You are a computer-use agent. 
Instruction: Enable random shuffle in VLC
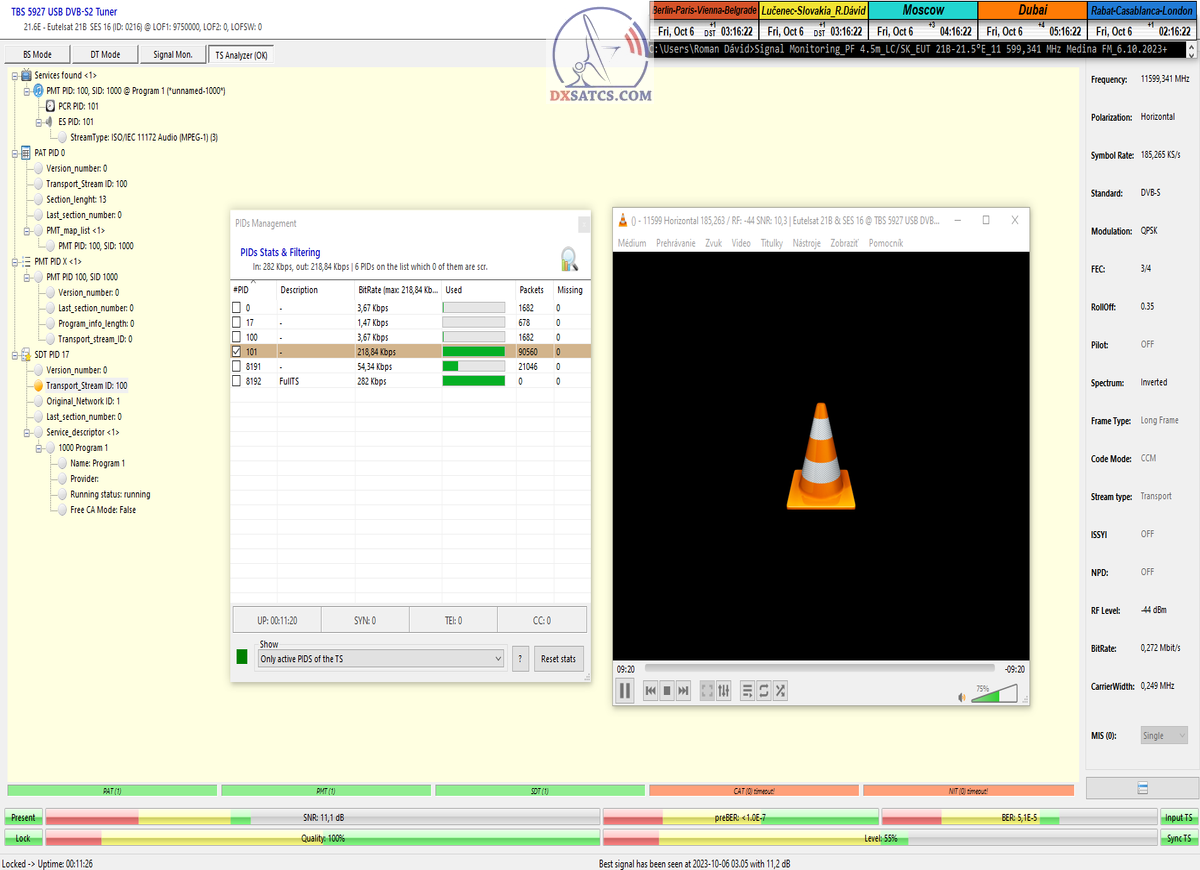point(781,690)
